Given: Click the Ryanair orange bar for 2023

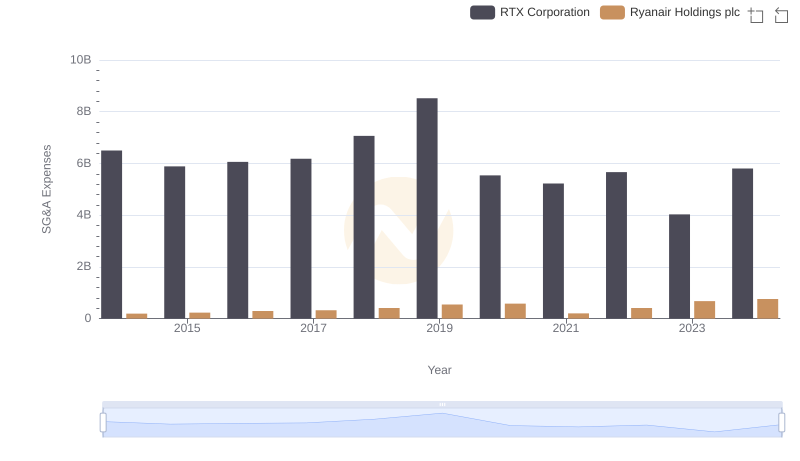Looking at the screenshot, I should coord(705,310).
